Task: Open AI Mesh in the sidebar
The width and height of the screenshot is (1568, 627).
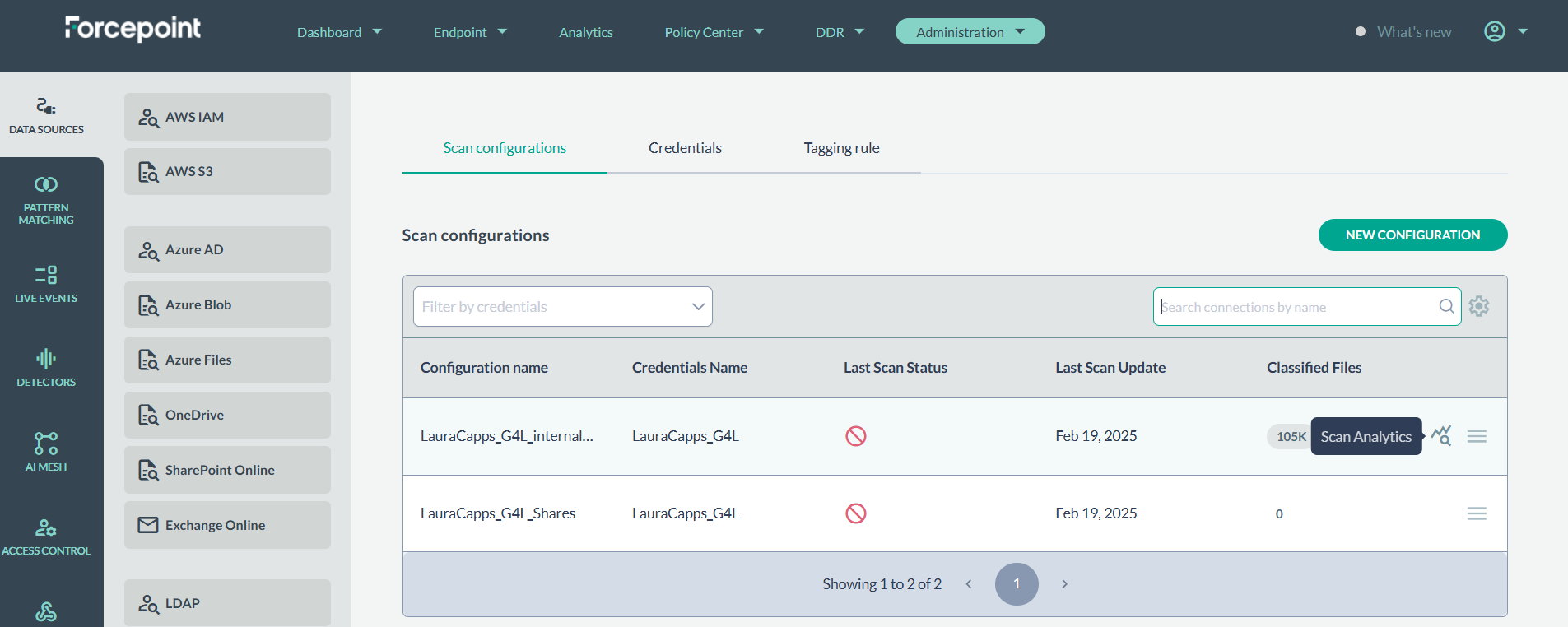Action: (46, 452)
